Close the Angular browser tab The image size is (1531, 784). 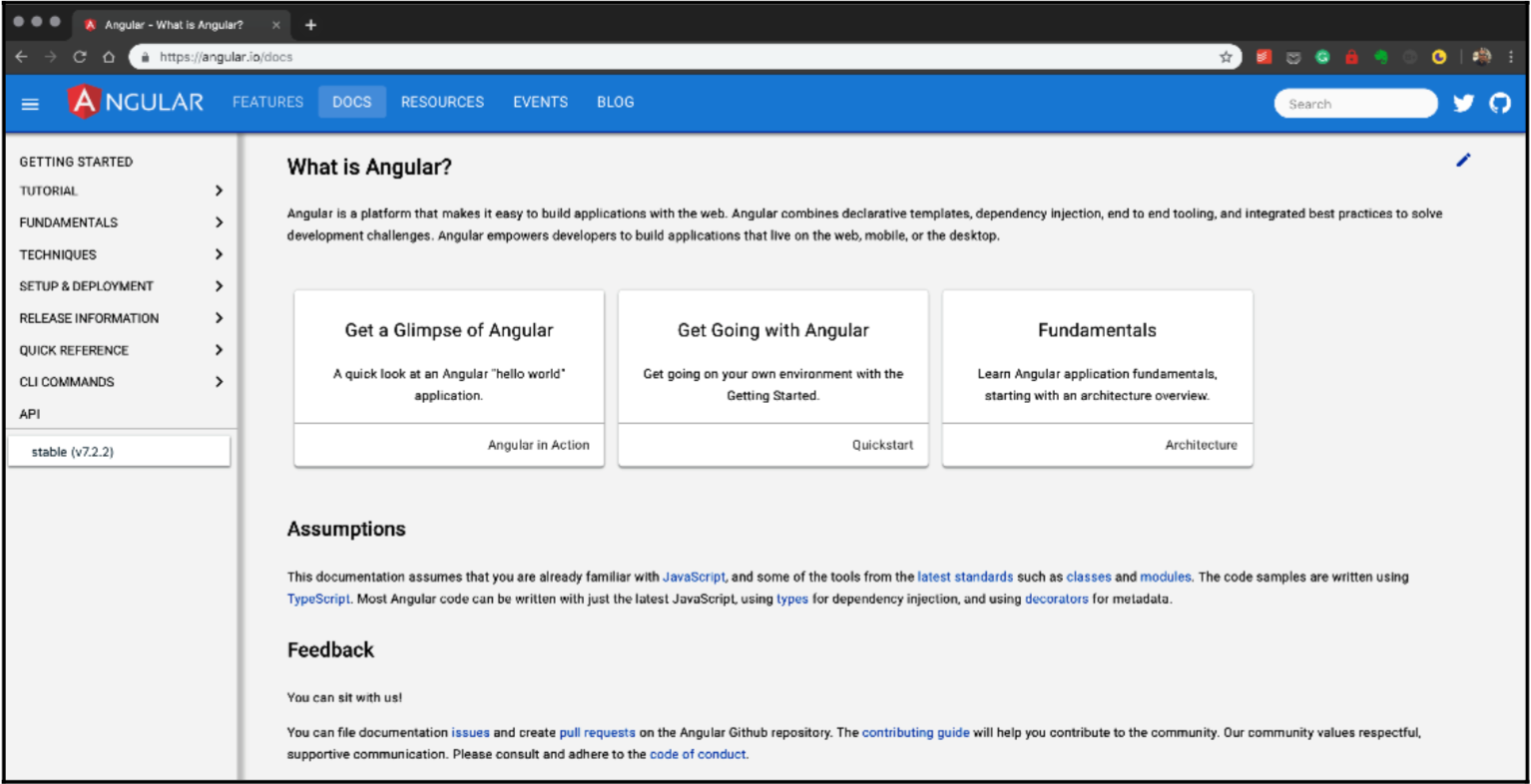[276, 25]
